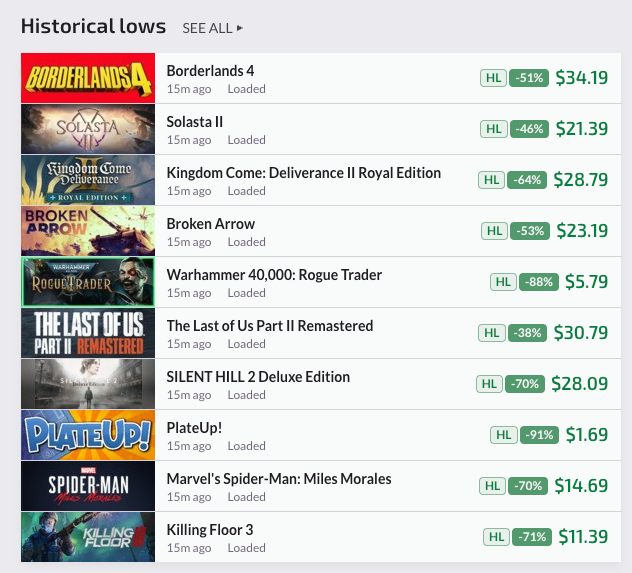This screenshot has width=632, height=573.
Task: Open The Last of Us Part II thumbnail
Action: 88,333
